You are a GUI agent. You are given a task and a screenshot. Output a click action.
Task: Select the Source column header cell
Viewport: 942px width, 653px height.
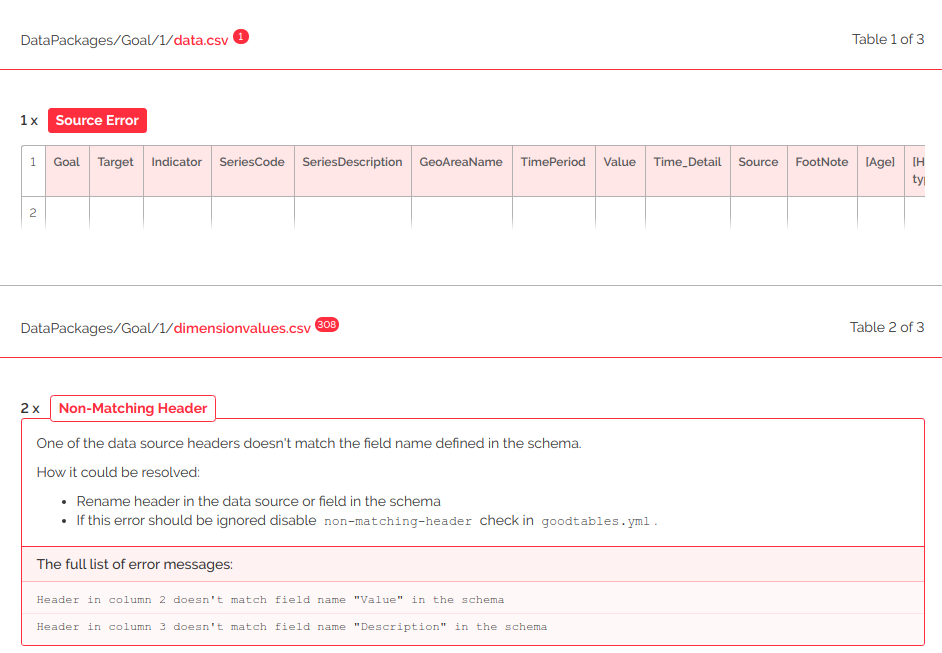[x=759, y=171]
